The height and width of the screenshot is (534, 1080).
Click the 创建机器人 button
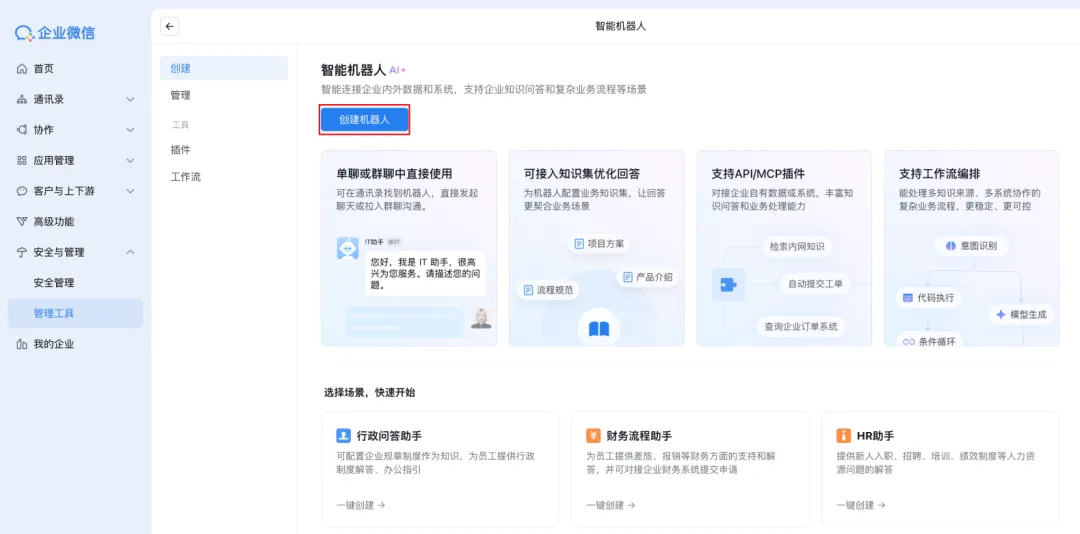pos(364,120)
